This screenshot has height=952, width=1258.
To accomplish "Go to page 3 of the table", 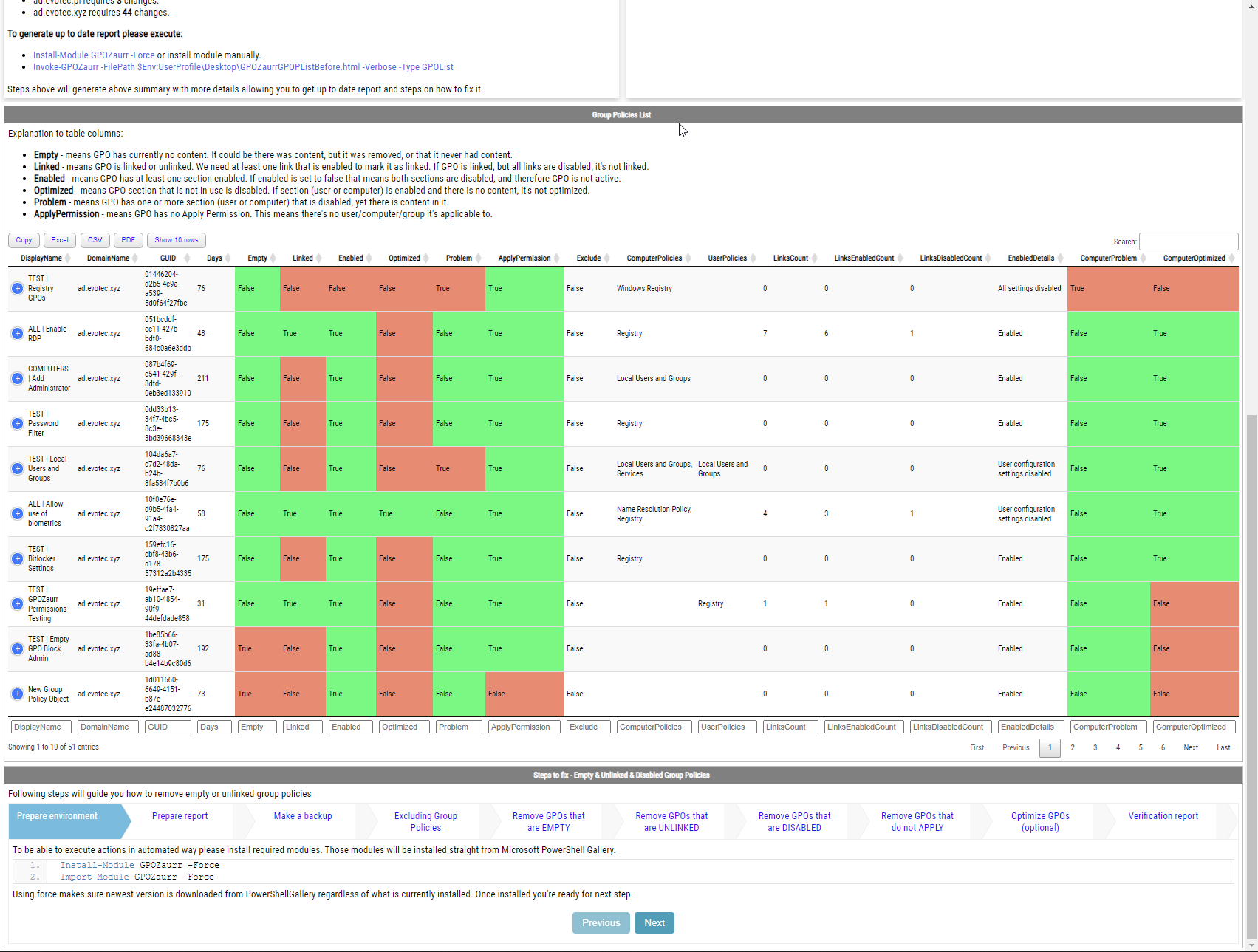I will point(1095,747).
